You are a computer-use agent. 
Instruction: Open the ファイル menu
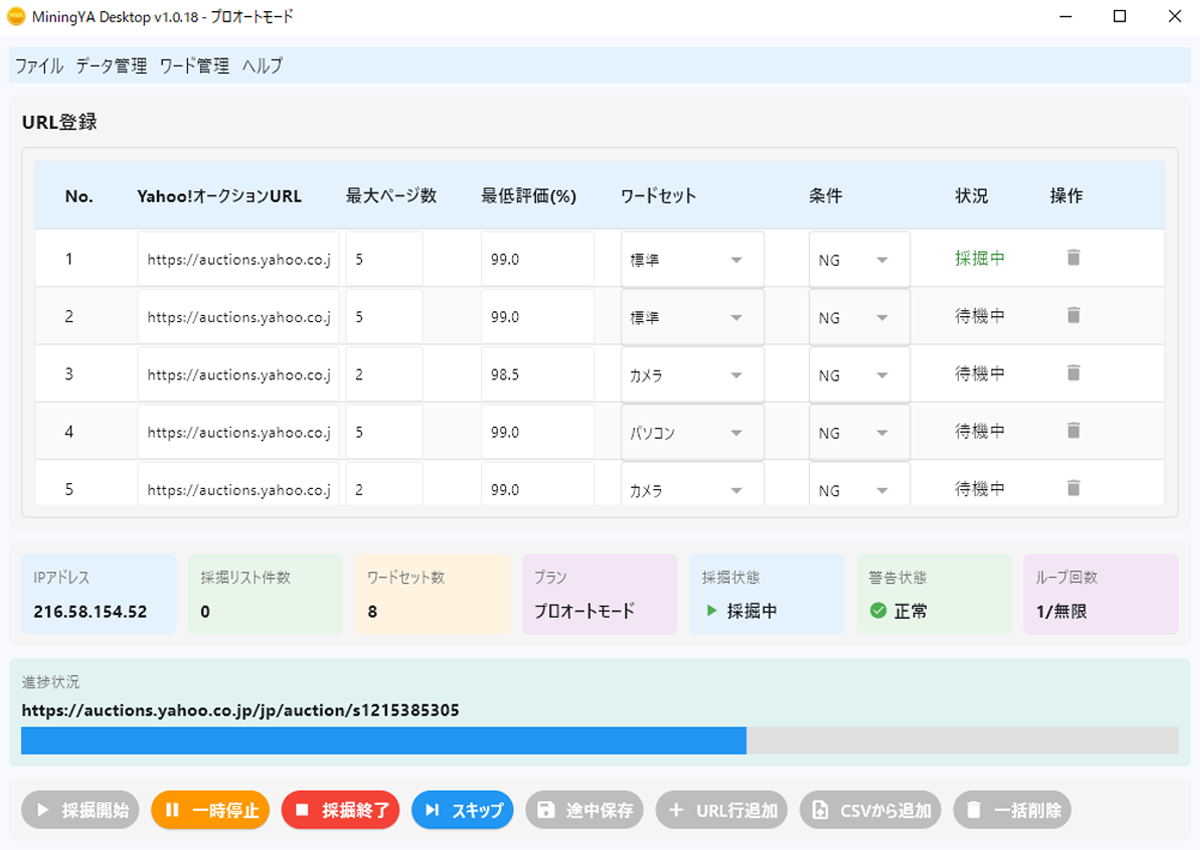click(x=39, y=66)
